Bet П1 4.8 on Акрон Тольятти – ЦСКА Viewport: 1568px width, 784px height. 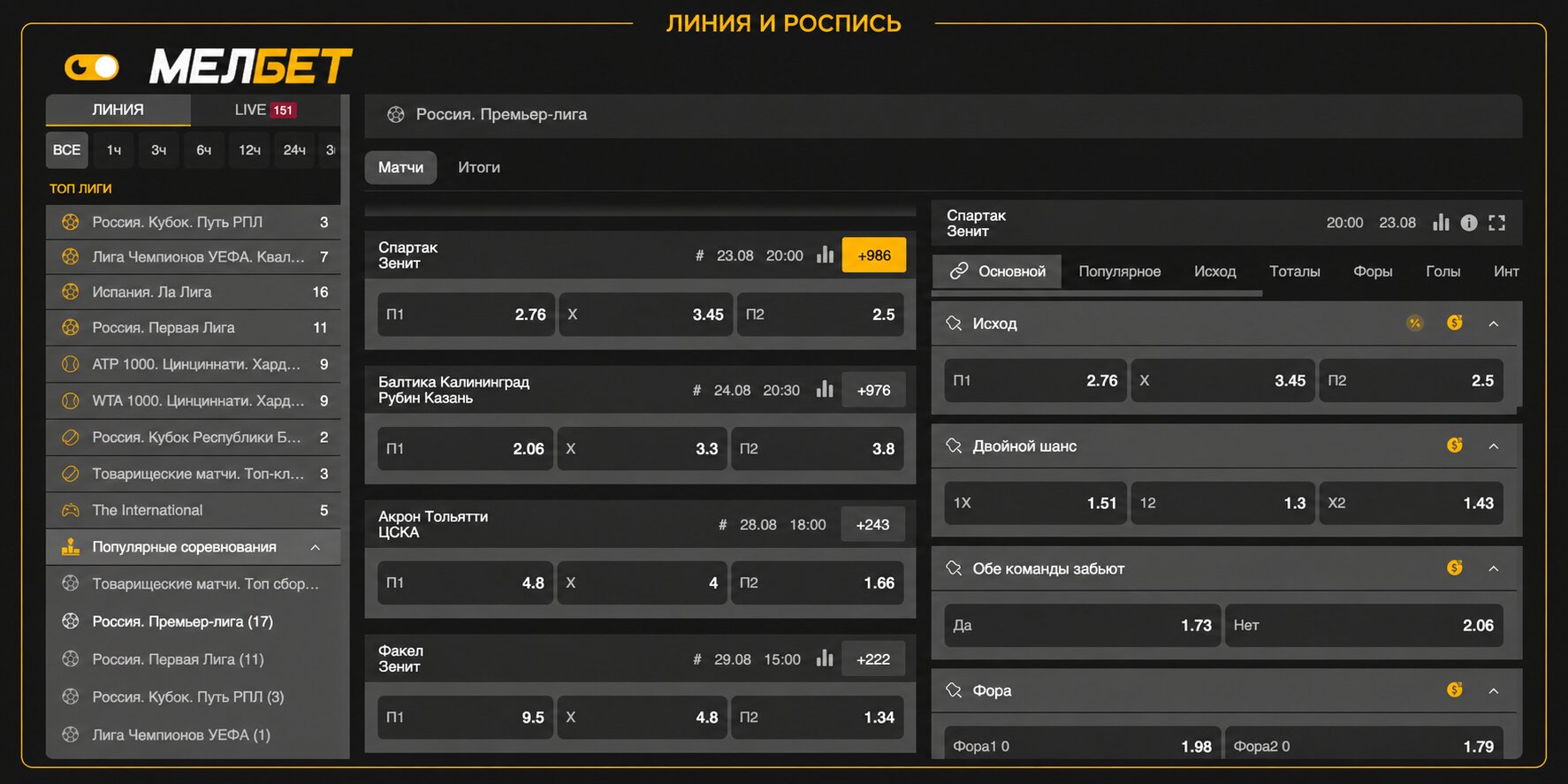click(465, 583)
